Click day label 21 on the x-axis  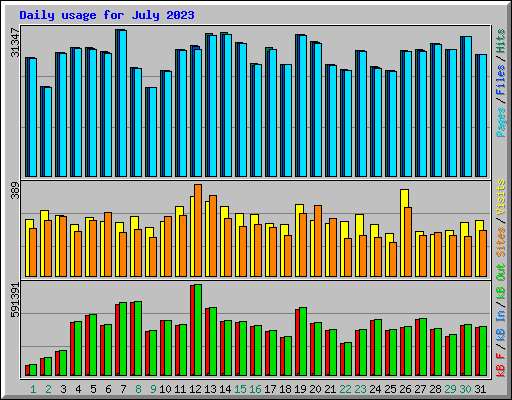tap(330, 389)
